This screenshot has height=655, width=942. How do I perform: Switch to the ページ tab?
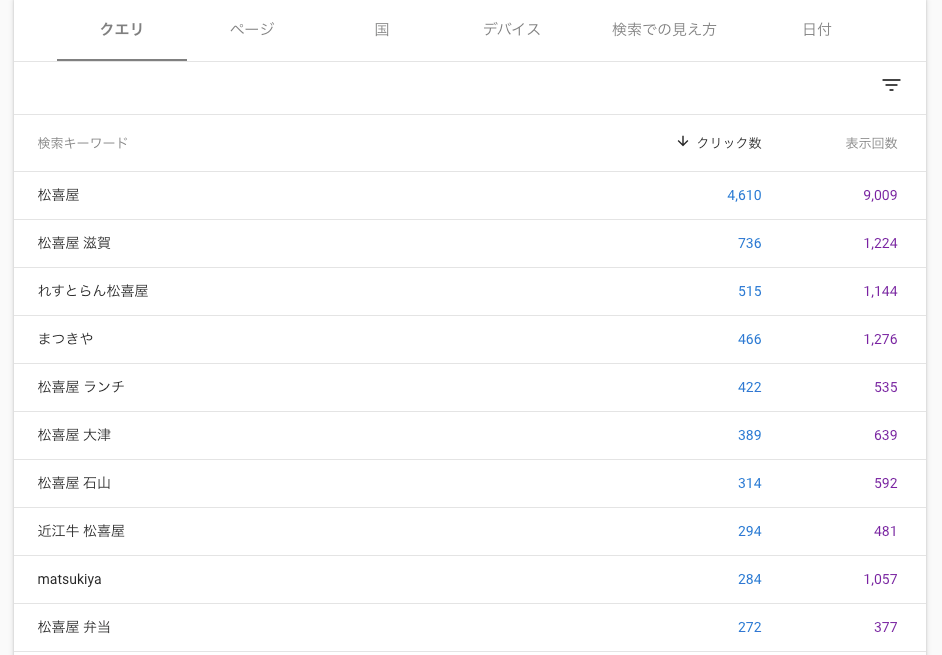pyautogui.click(x=252, y=30)
